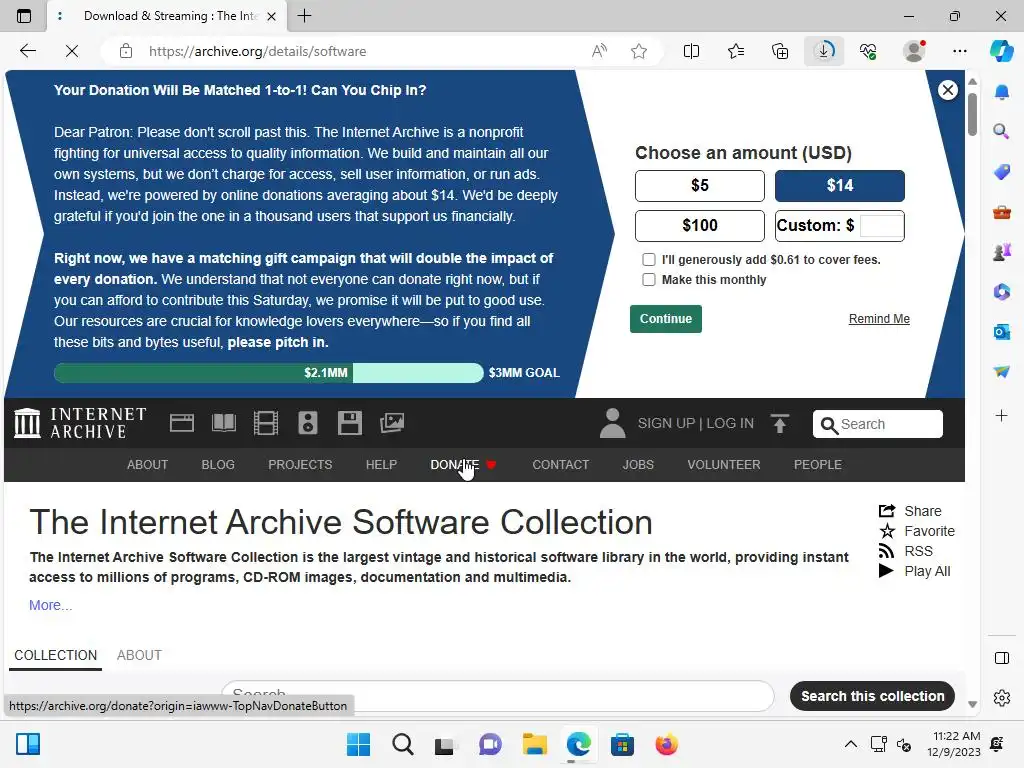Open sidebar Outlook icon

(x=1001, y=332)
